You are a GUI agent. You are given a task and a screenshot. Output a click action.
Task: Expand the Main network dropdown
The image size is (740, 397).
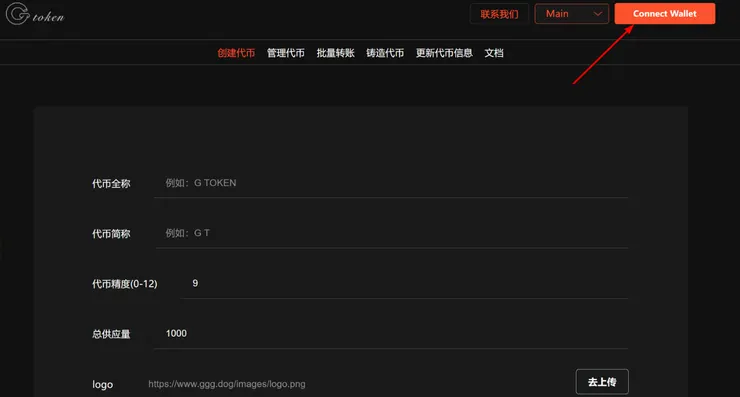572,14
